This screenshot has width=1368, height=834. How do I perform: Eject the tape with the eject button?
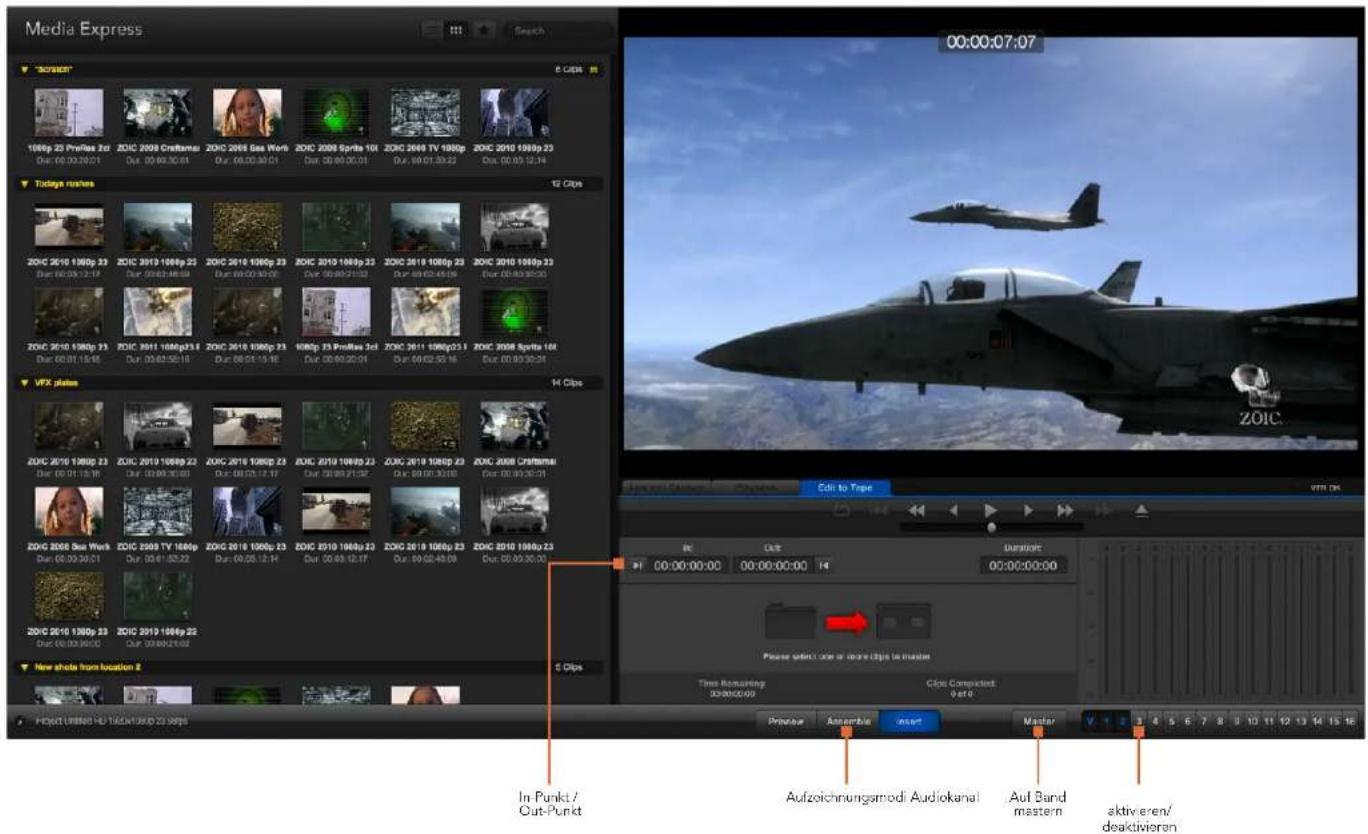click(1142, 510)
